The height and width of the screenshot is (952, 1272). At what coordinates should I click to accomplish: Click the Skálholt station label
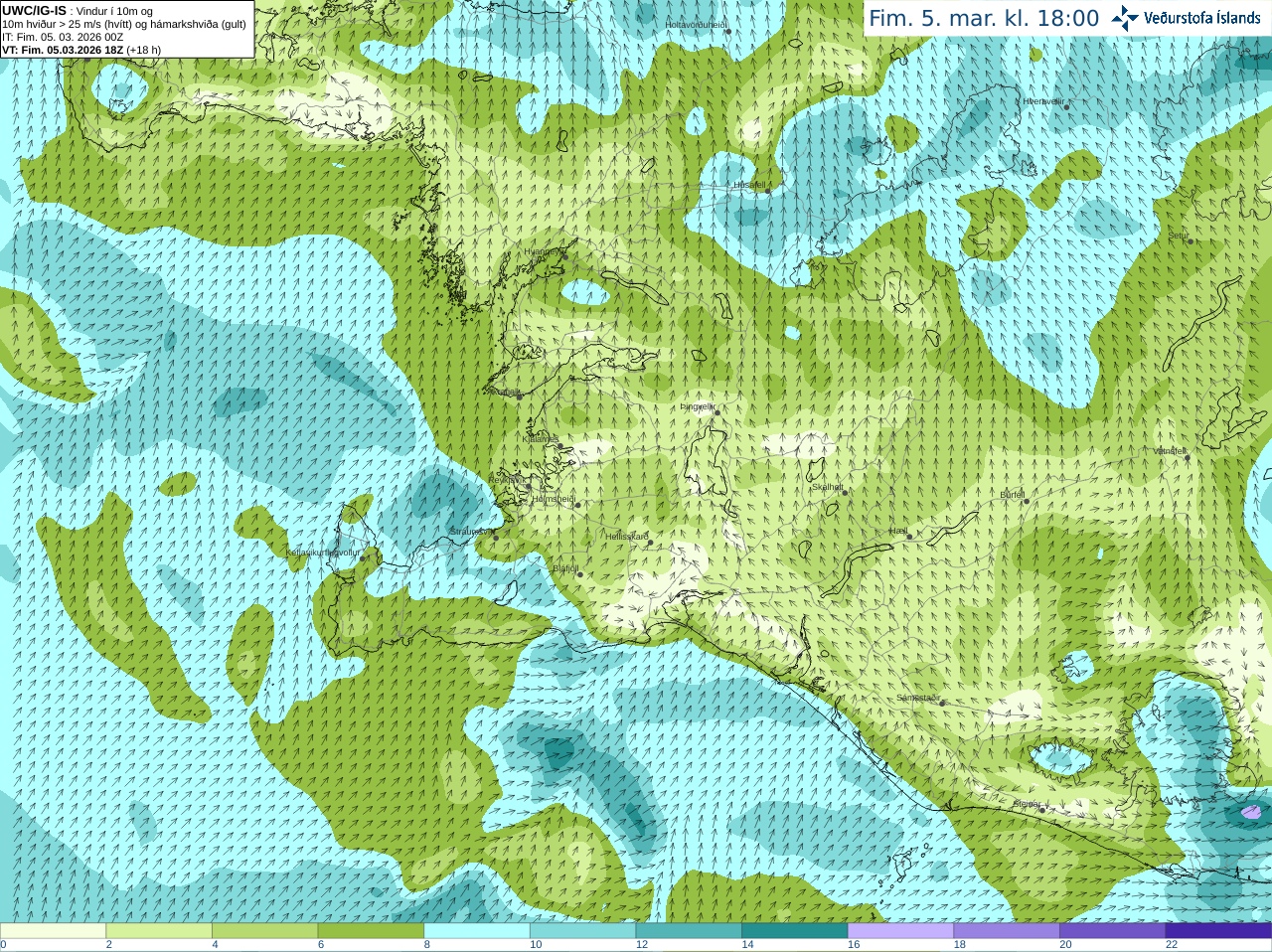pyautogui.click(x=828, y=487)
